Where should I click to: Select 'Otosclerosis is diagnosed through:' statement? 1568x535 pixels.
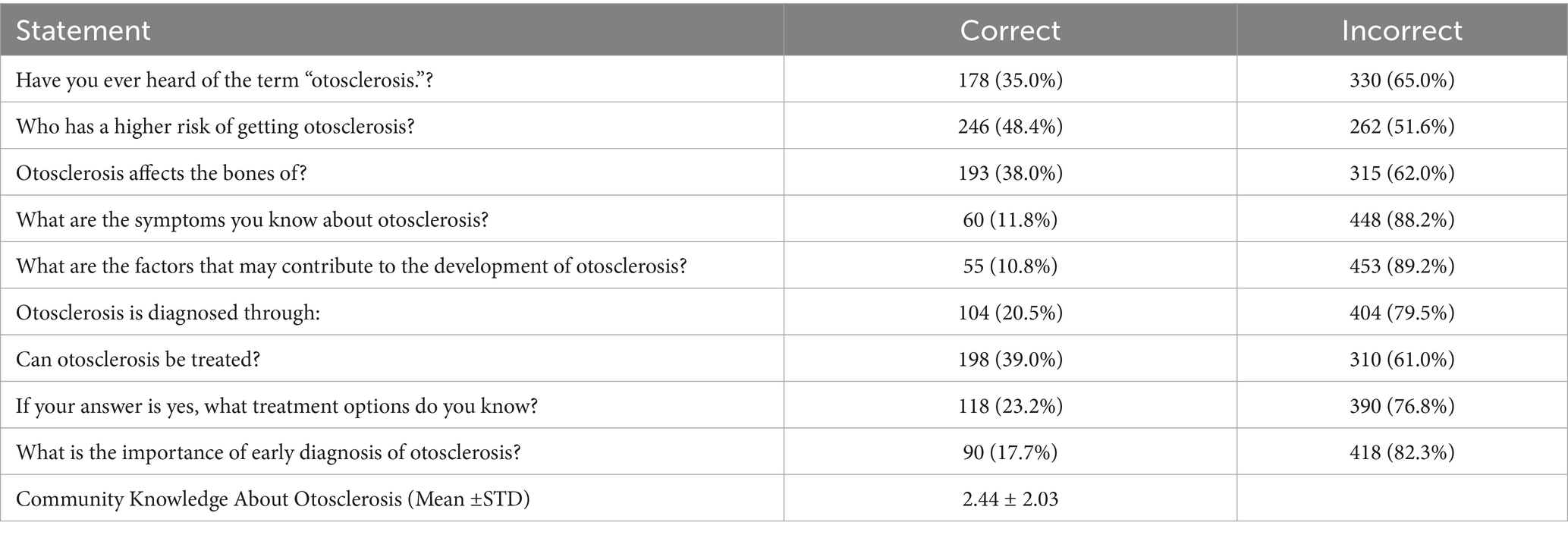click(x=168, y=313)
